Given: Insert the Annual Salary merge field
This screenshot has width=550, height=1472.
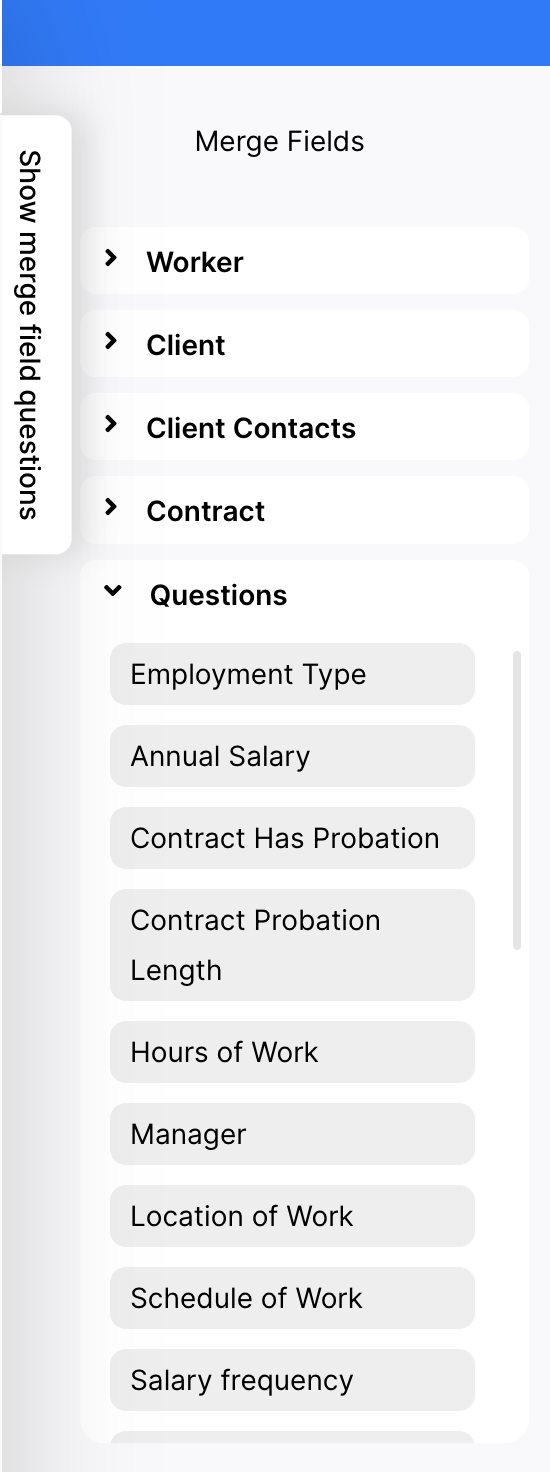Looking at the screenshot, I should click(x=292, y=756).
